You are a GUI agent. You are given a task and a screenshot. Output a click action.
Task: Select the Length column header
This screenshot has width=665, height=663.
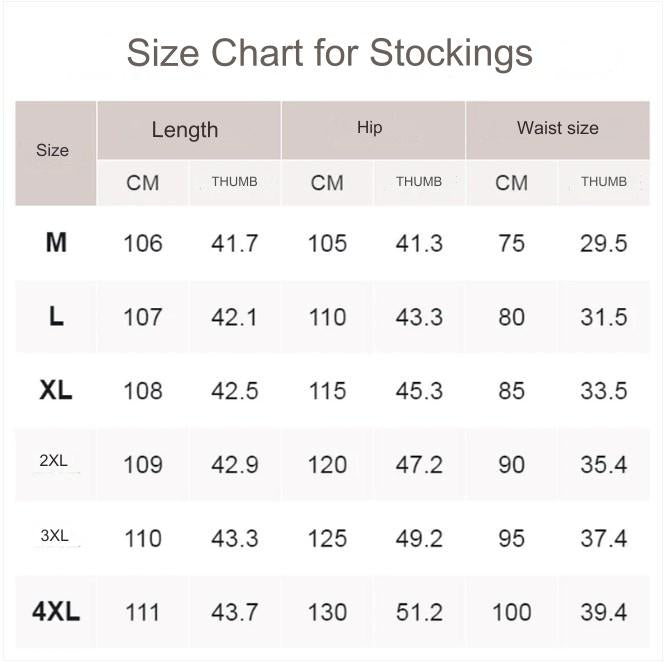click(x=185, y=130)
